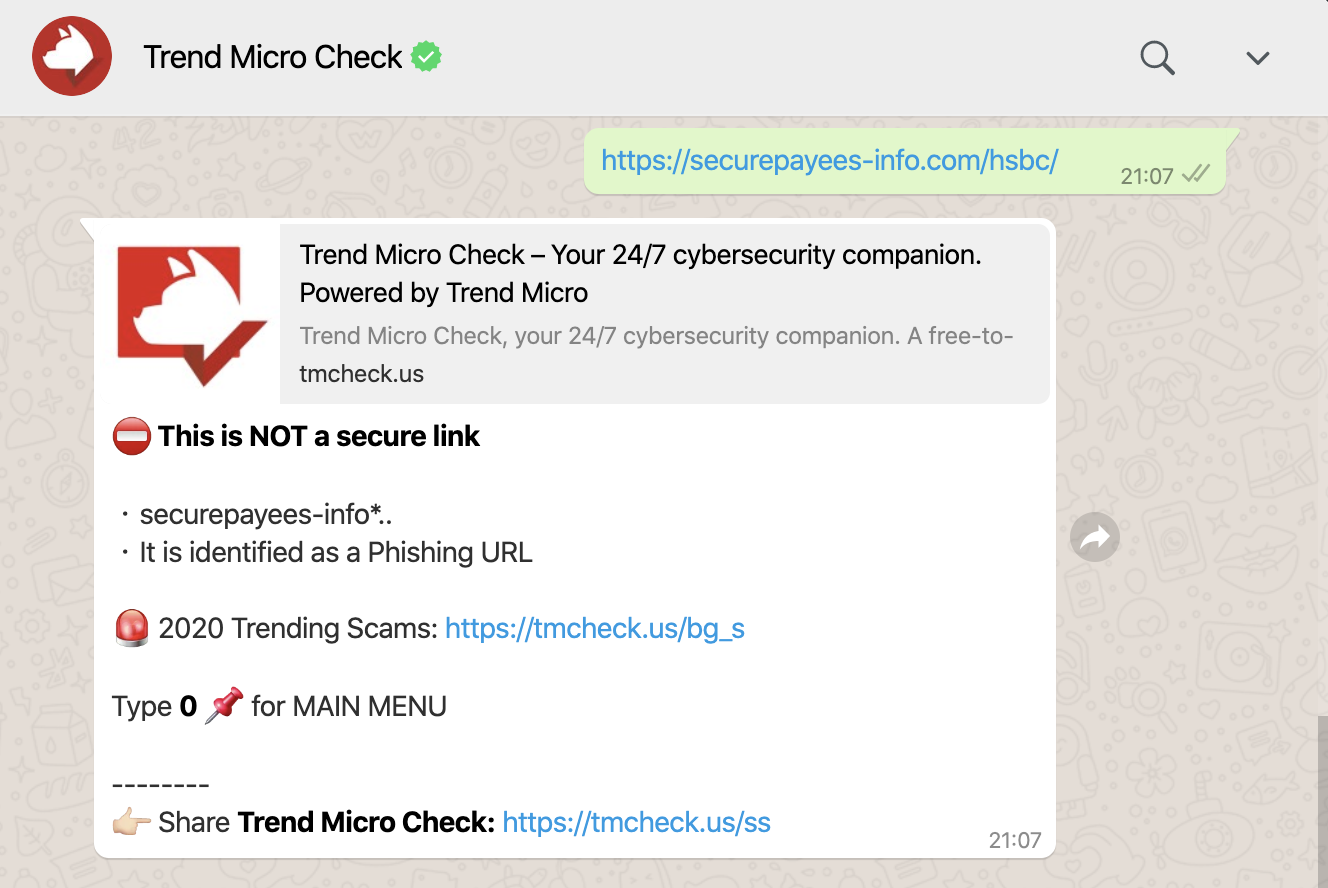Open the Trend Micro Check profile avatar
The height and width of the screenshot is (888, 1328).
pos(72,57)
